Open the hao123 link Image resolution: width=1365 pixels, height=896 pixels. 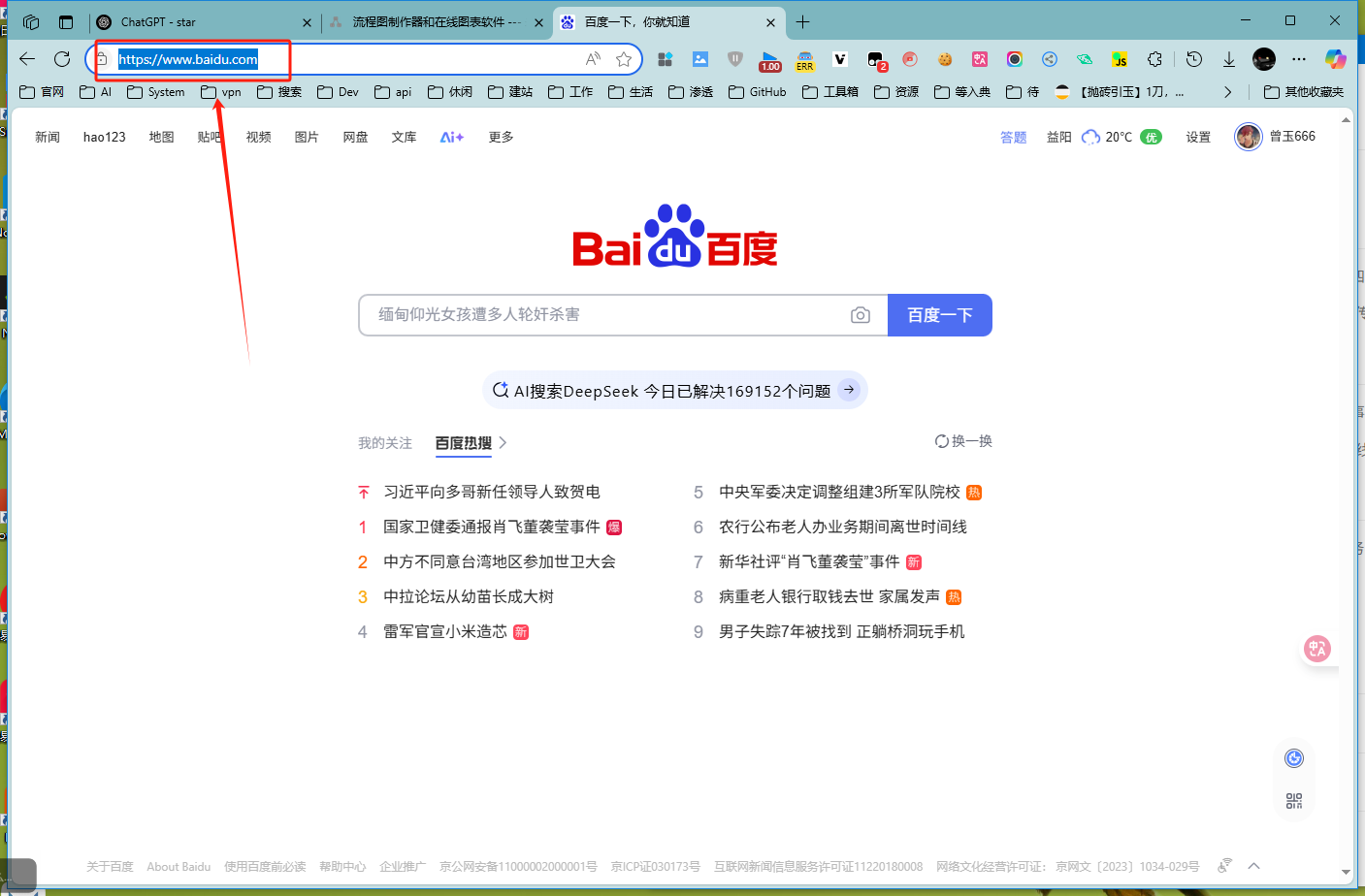pos(105,137)
